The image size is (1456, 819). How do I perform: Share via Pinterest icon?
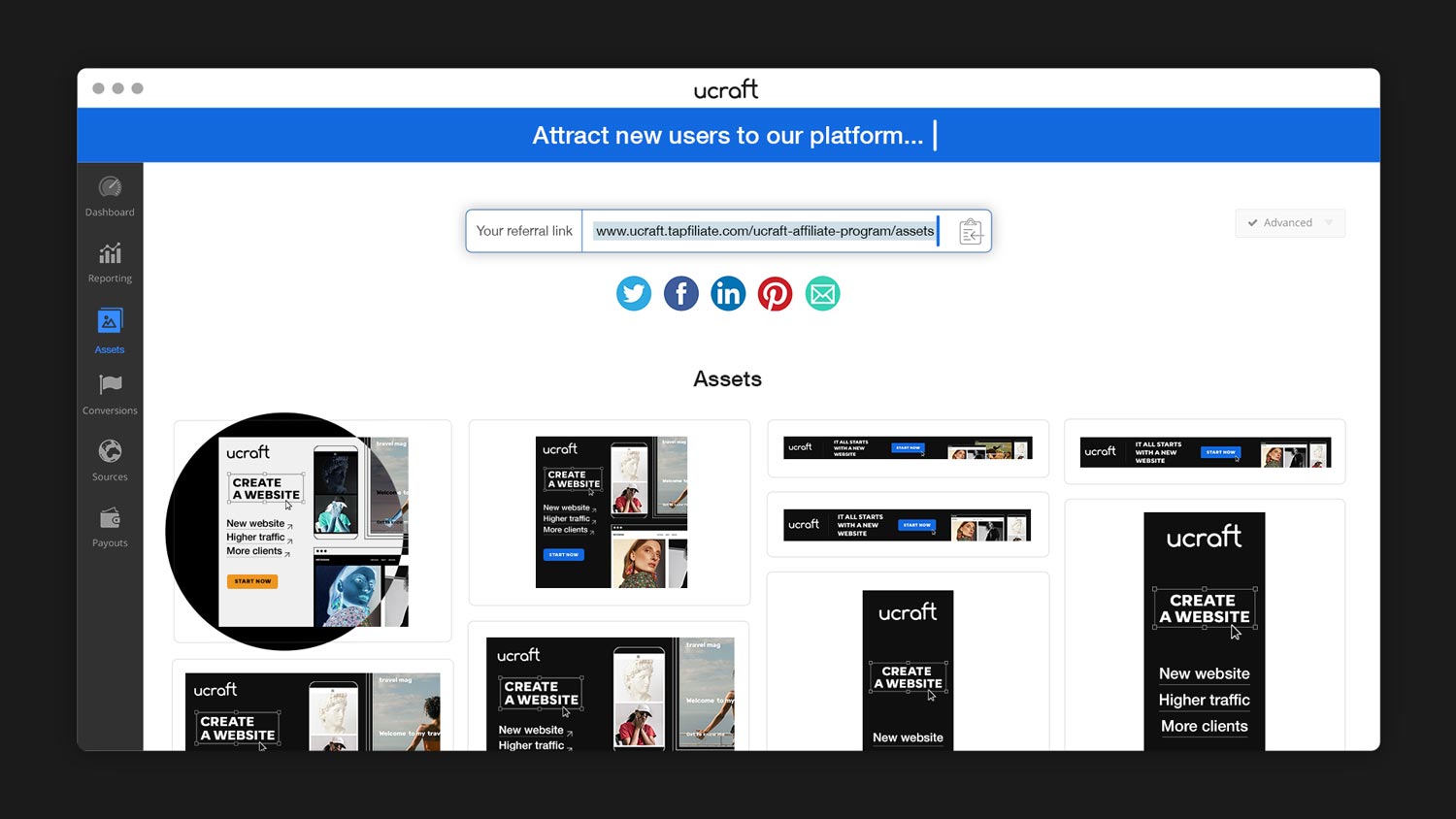click(x=775, y=293)
